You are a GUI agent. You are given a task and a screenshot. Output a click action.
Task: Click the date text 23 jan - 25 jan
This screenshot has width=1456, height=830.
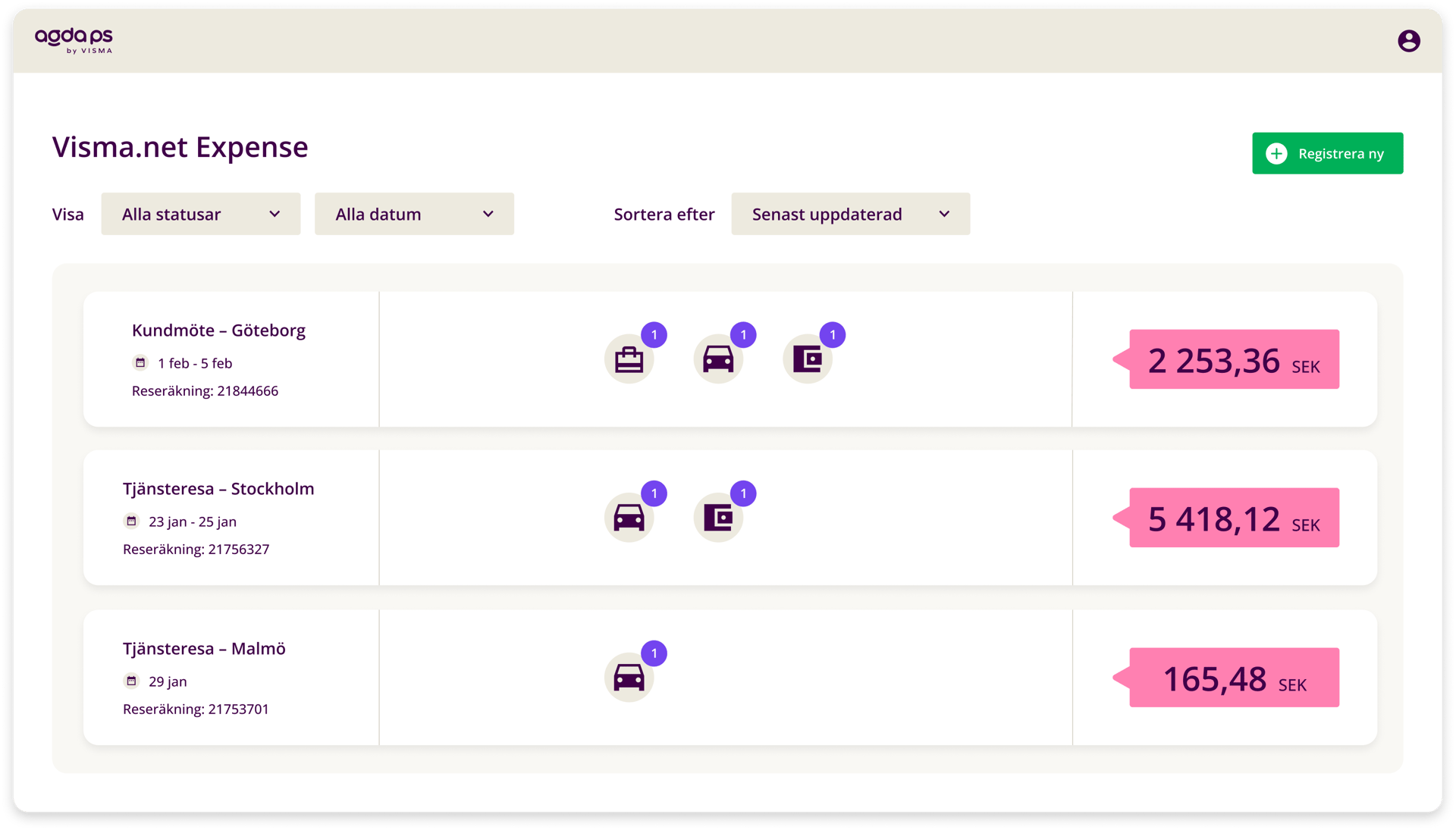pyautogui.click(x=193, y=521)
